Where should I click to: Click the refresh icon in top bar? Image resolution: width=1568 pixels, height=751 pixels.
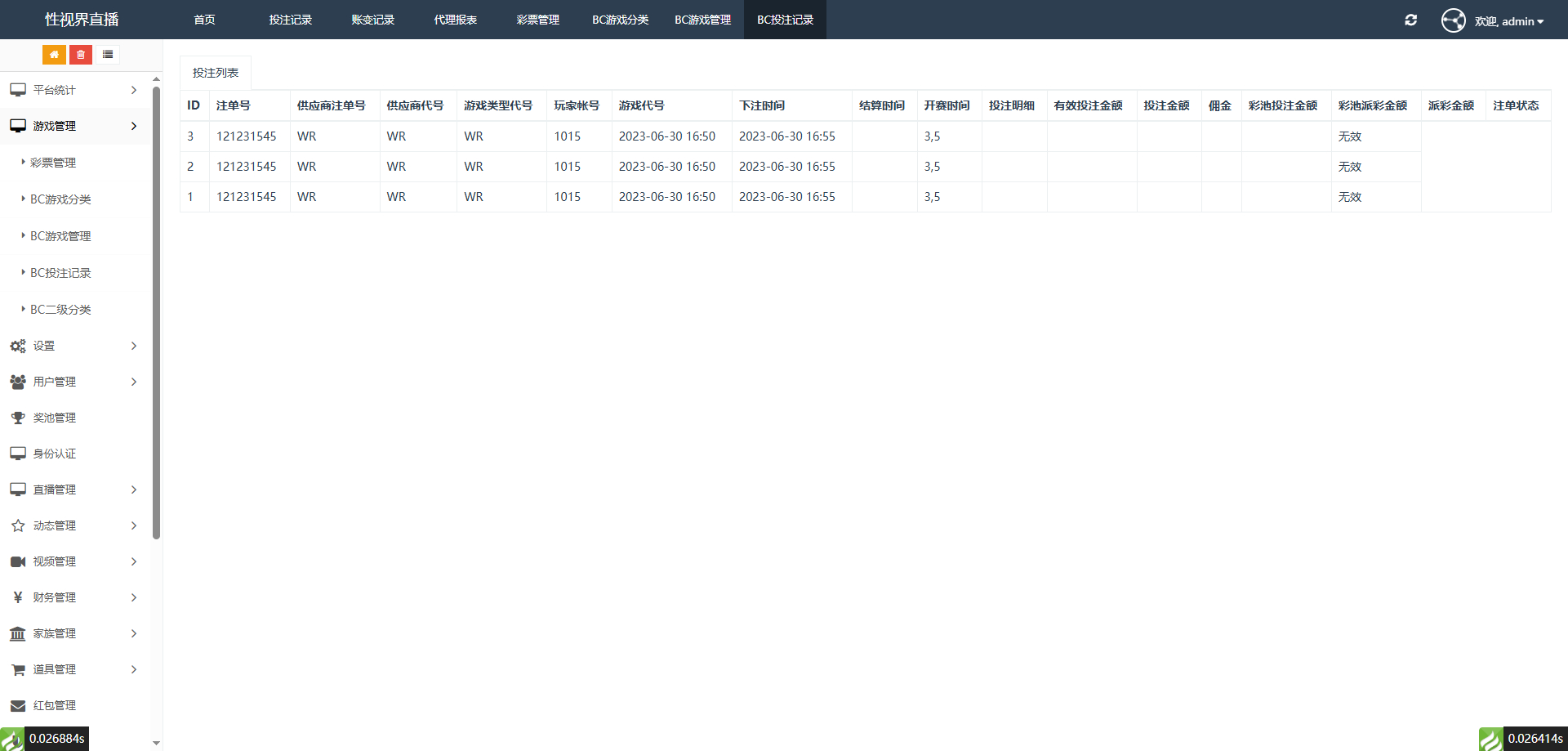[x=1410, y=20]
